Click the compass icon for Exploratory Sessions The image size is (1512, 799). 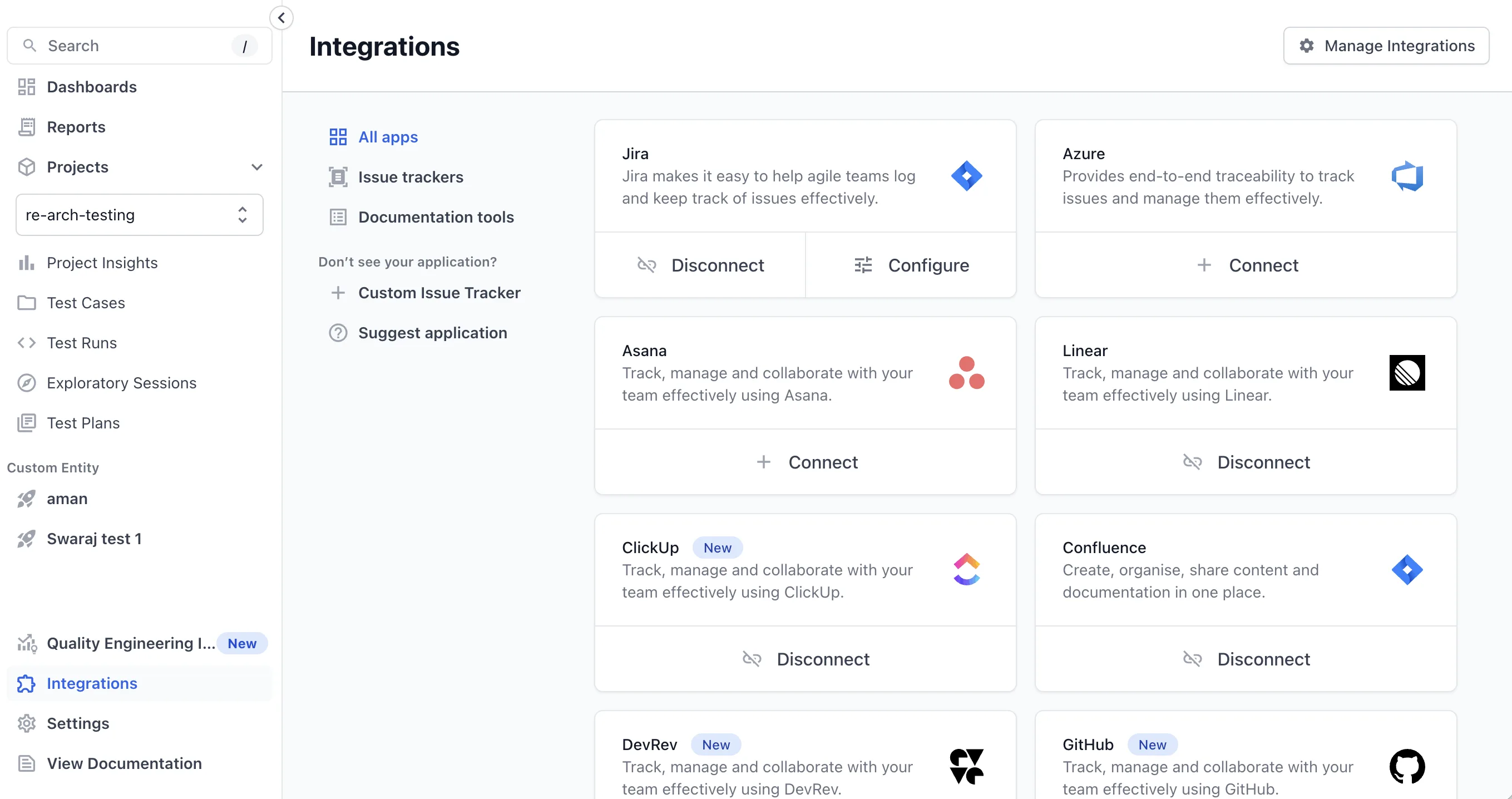(26, 383)
